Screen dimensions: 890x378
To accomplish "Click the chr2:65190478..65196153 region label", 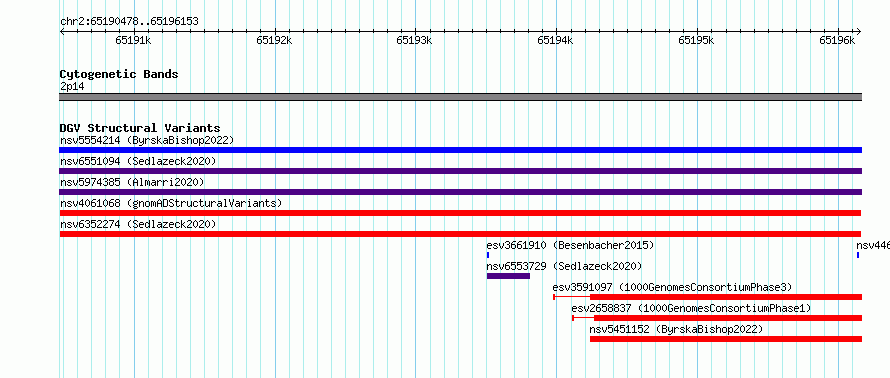I will click(x=129, y=22).
